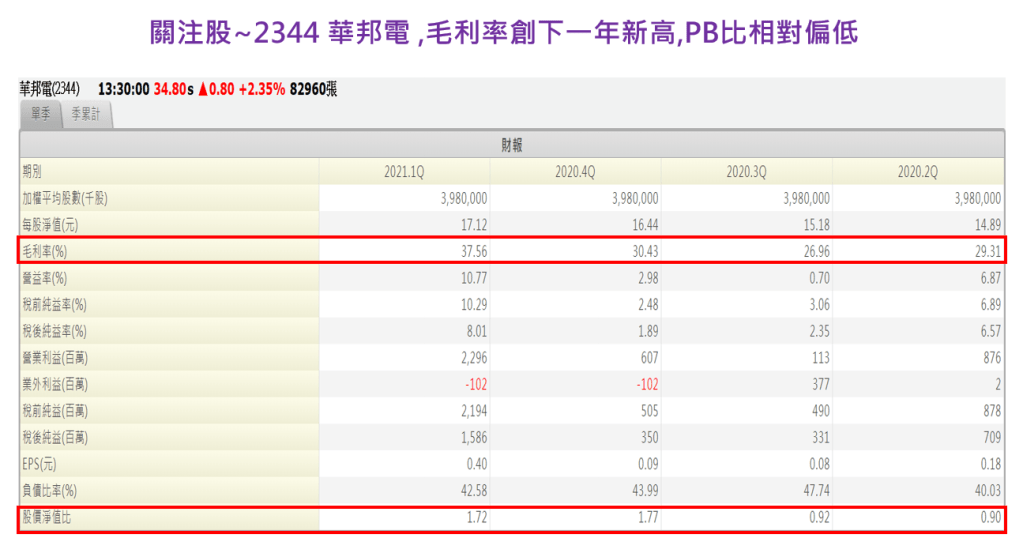
Task: Click the 華邦電(2344) stock name
Action: (50, 89)
